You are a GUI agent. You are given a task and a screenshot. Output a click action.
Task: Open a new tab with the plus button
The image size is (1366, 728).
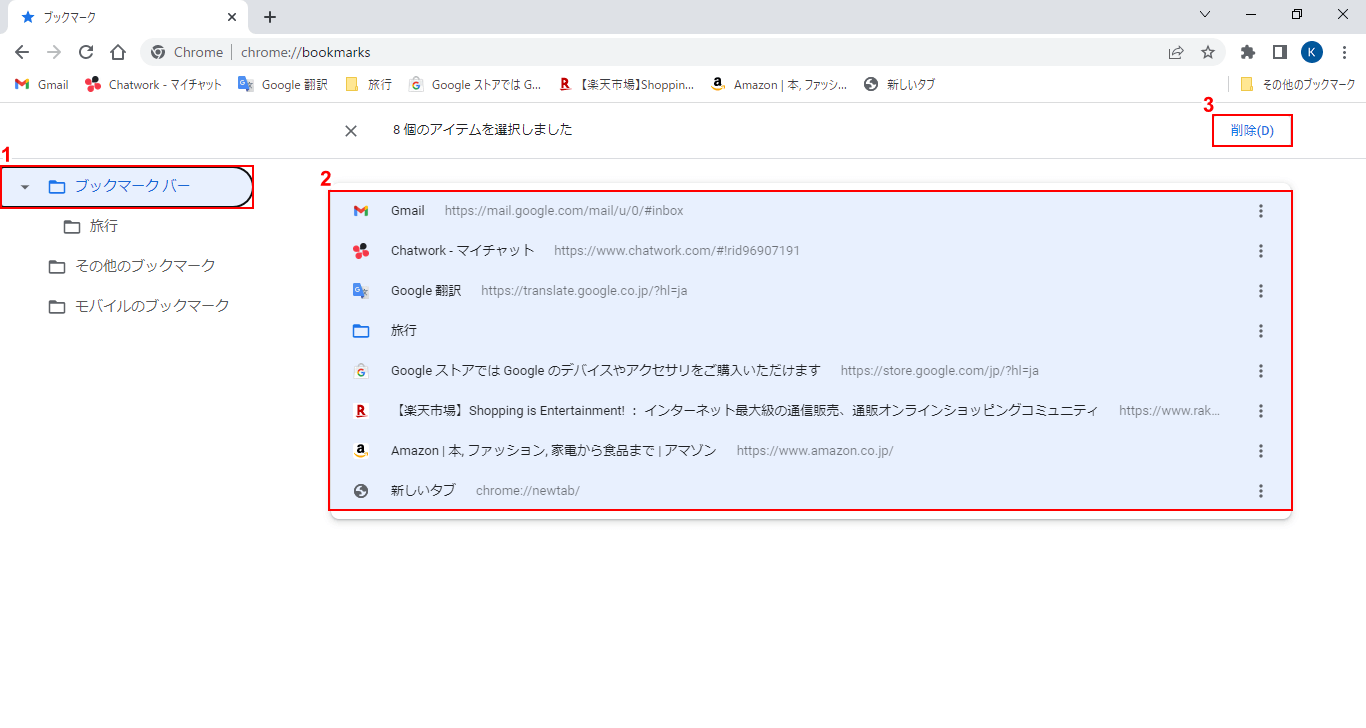coord(270,17)
